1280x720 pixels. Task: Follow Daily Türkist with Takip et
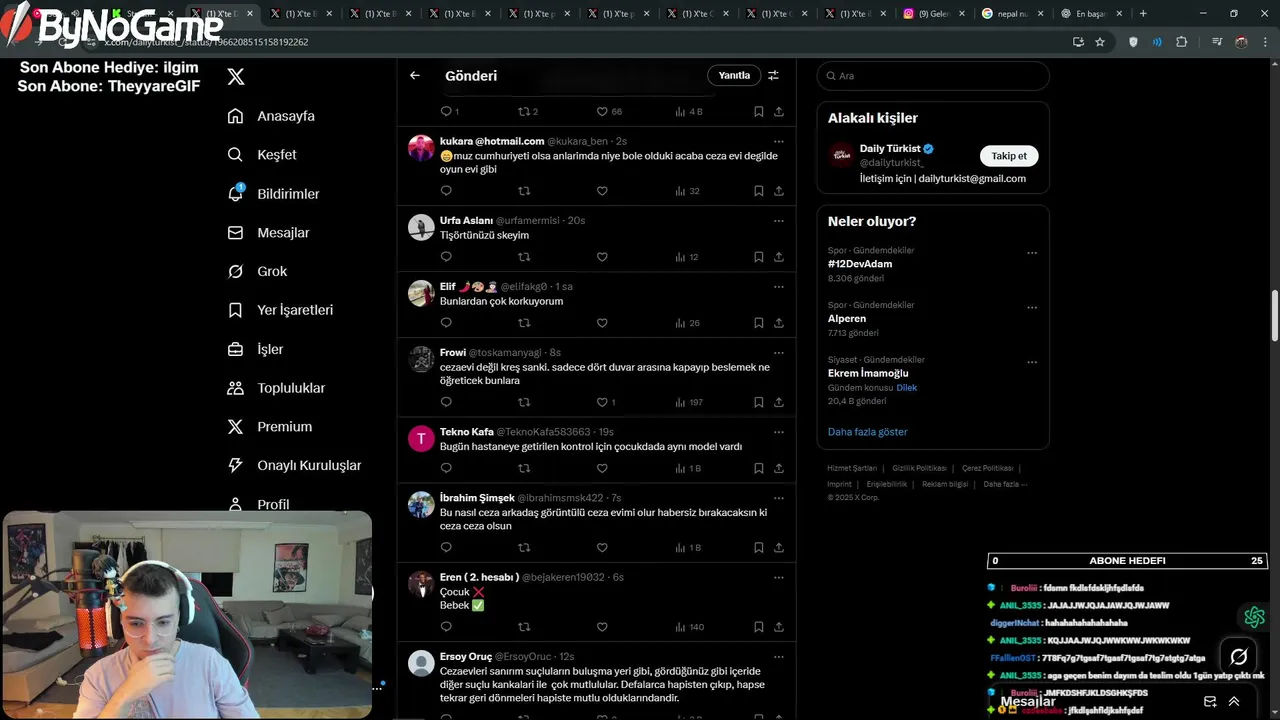[x=1009, y=156]
